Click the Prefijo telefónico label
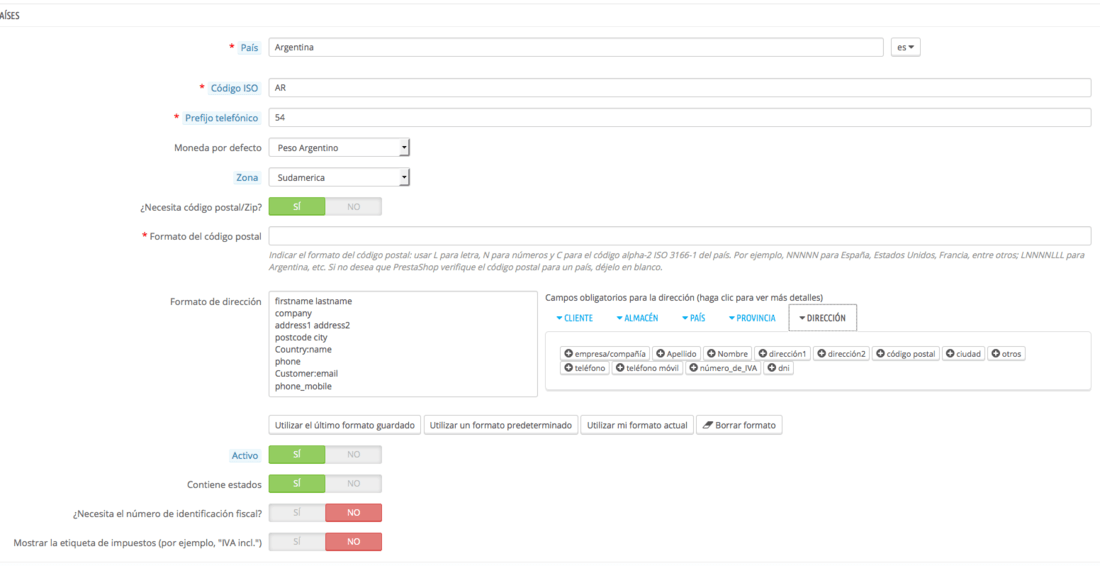 click(x=222, y=118)
